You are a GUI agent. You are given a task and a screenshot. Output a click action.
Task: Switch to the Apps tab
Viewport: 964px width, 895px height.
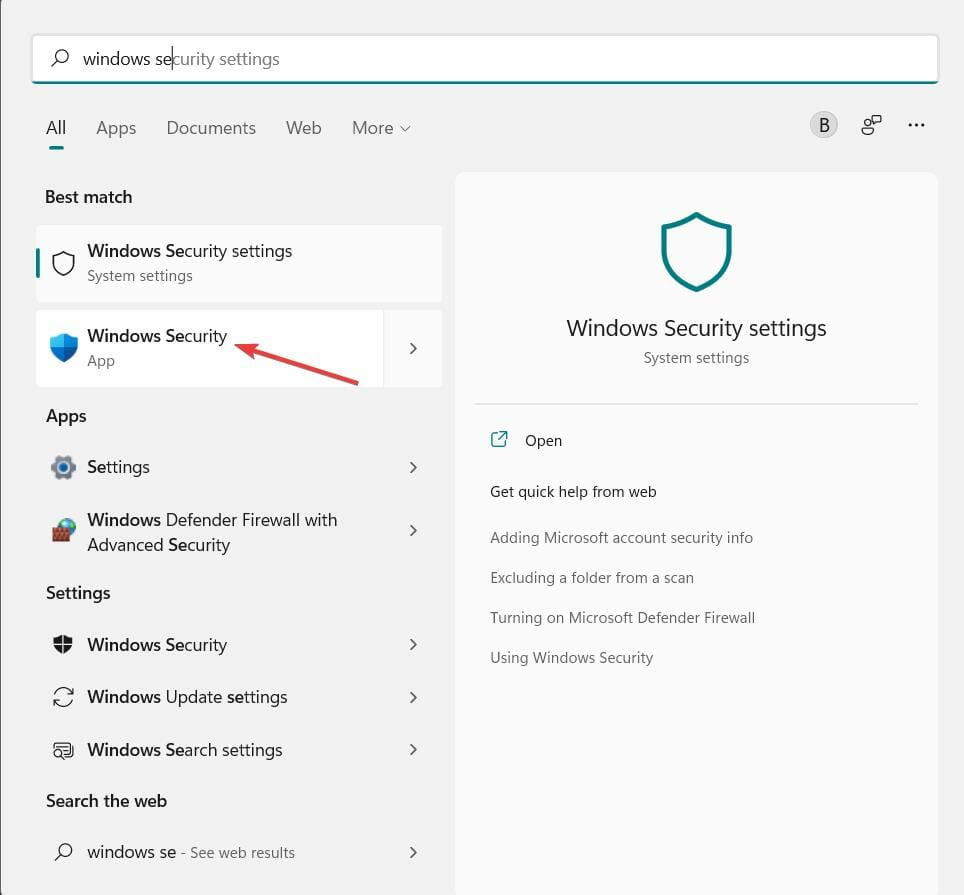[116, 128]
